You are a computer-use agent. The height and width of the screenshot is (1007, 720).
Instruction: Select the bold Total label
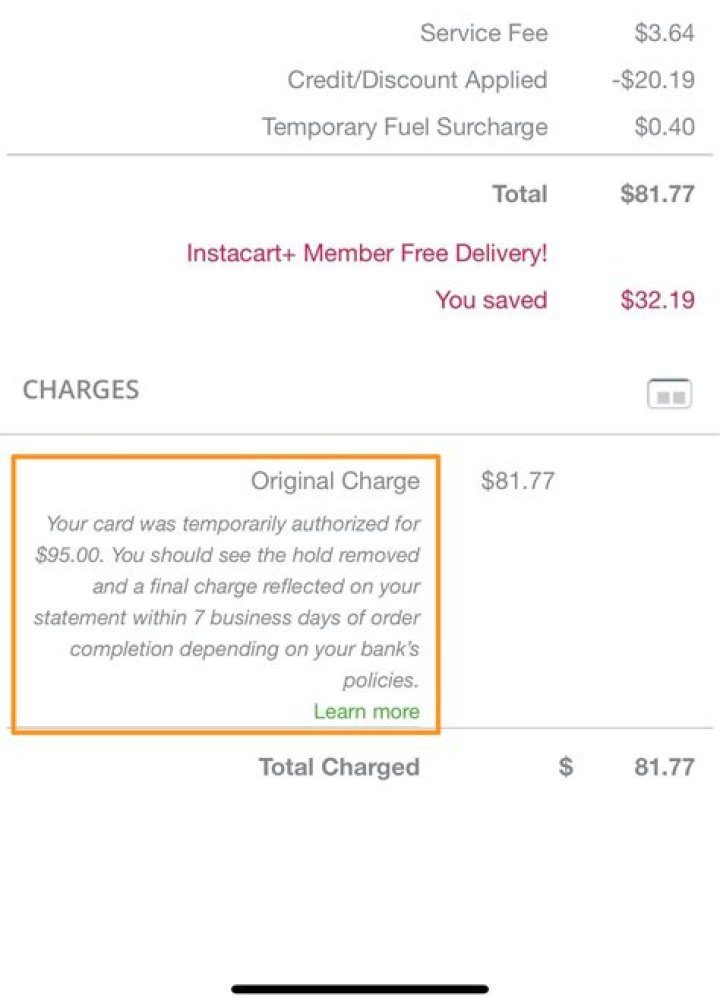pos(520,194)
